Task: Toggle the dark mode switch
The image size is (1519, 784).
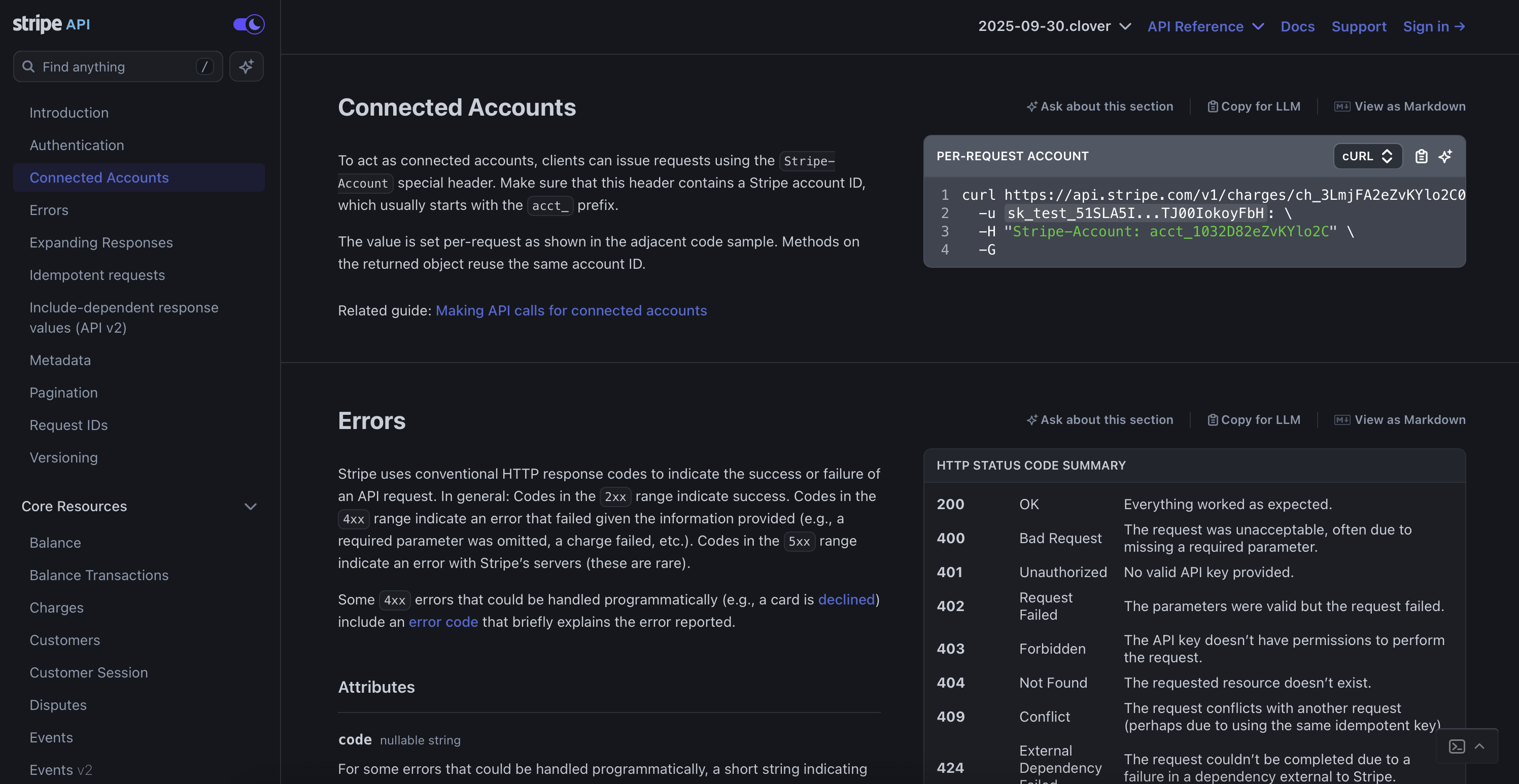Action: pyautogui.click(x=248, y=24)
